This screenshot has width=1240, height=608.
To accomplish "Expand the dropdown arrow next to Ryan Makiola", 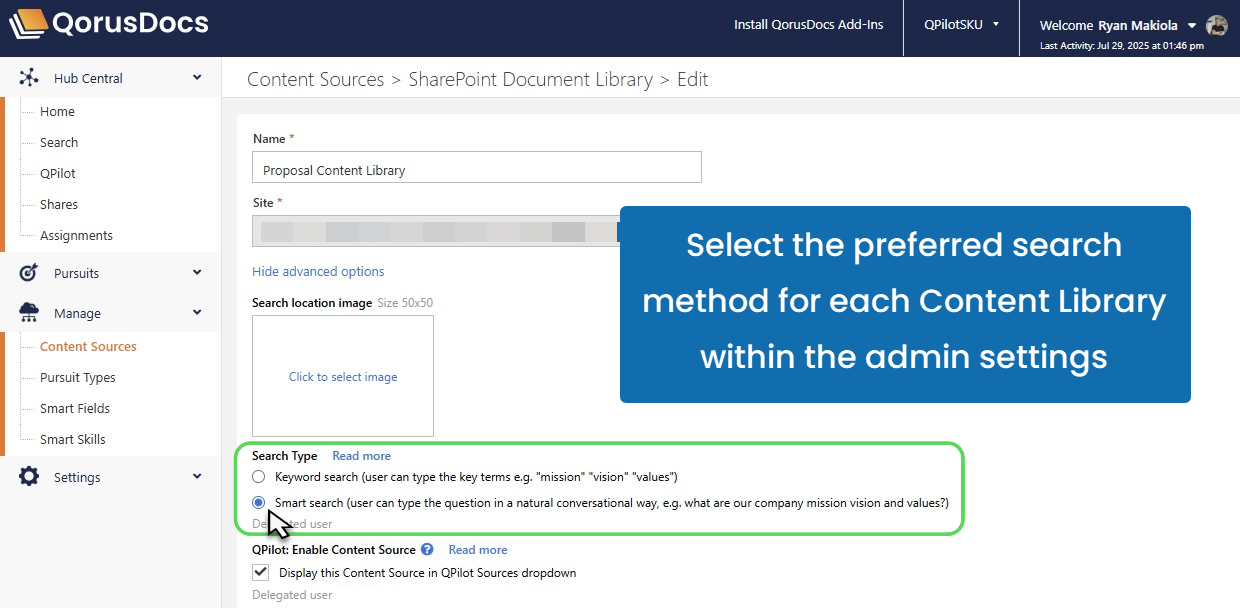I will pos(1190,25).
